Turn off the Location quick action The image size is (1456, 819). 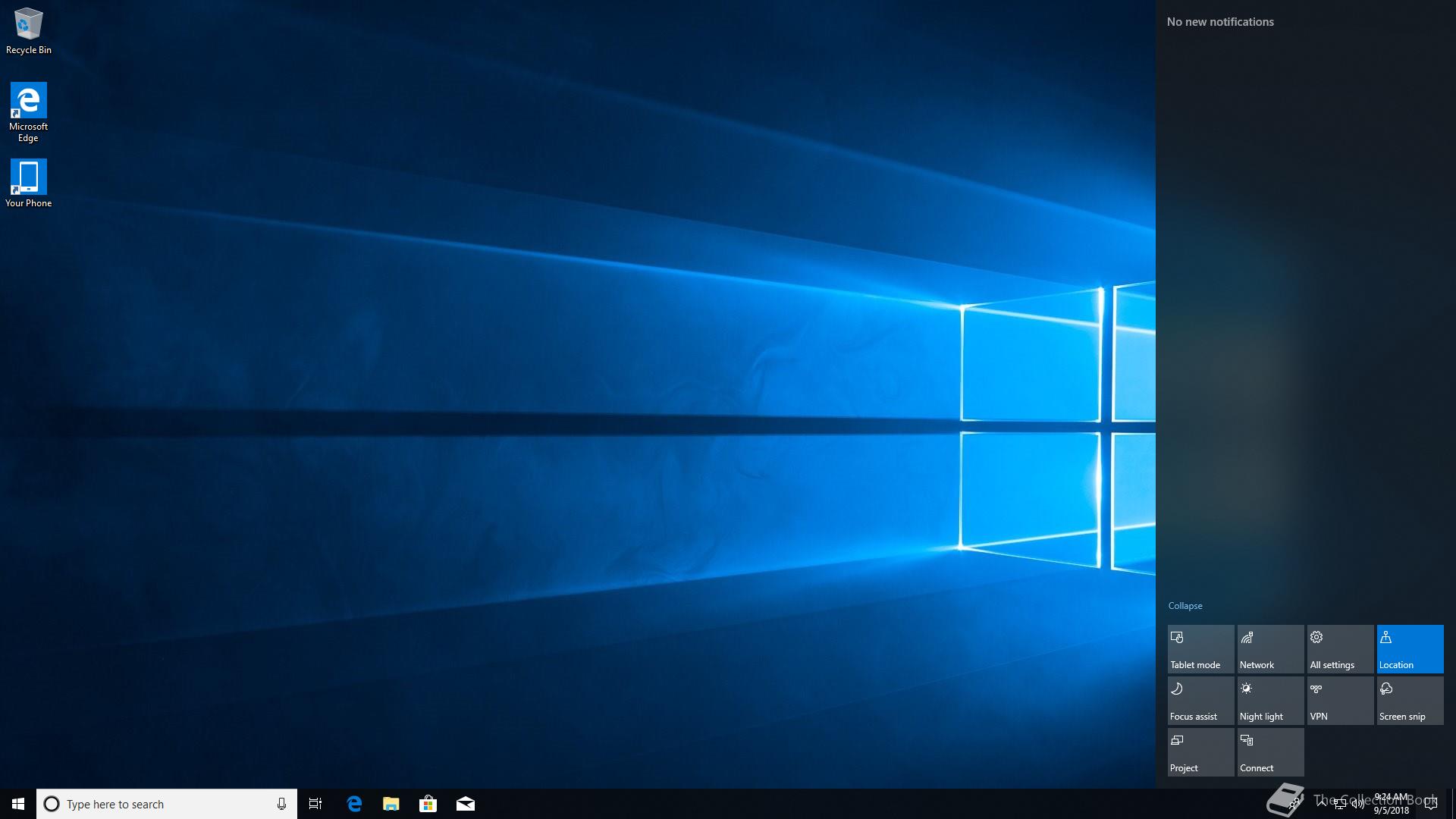(1410, 649)
